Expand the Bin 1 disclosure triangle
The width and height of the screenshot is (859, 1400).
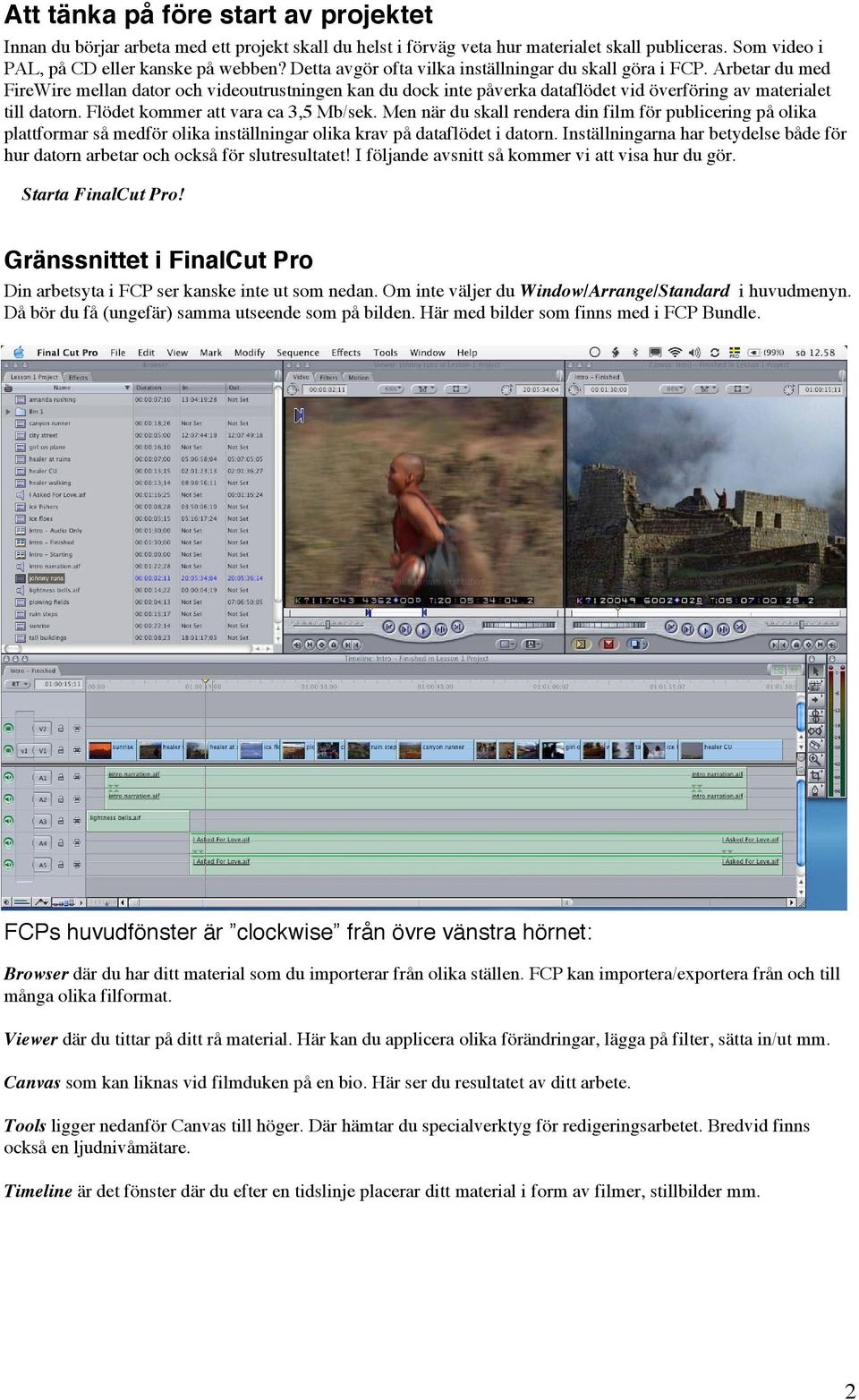[9, 412]
